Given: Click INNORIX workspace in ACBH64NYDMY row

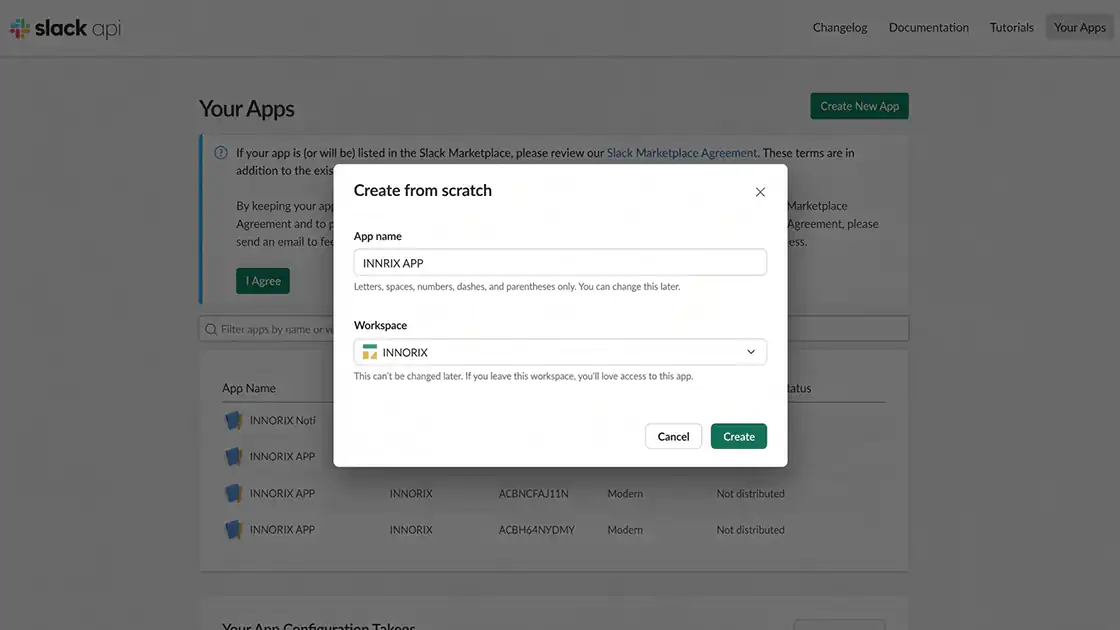Looking at the screenshot, I should click(411, 530).
